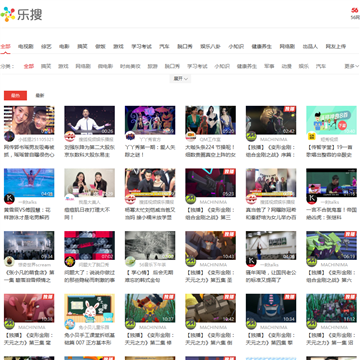Play the 05:20 three women thumbnail
Viewport: 360px width, 360px height.
point(211,120)
